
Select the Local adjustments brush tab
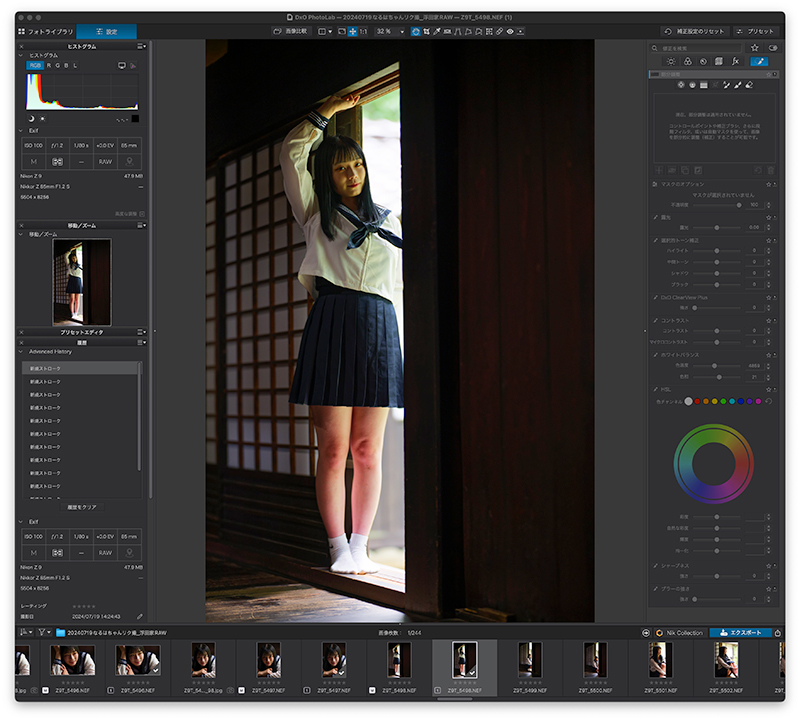[x=759, y=62]
